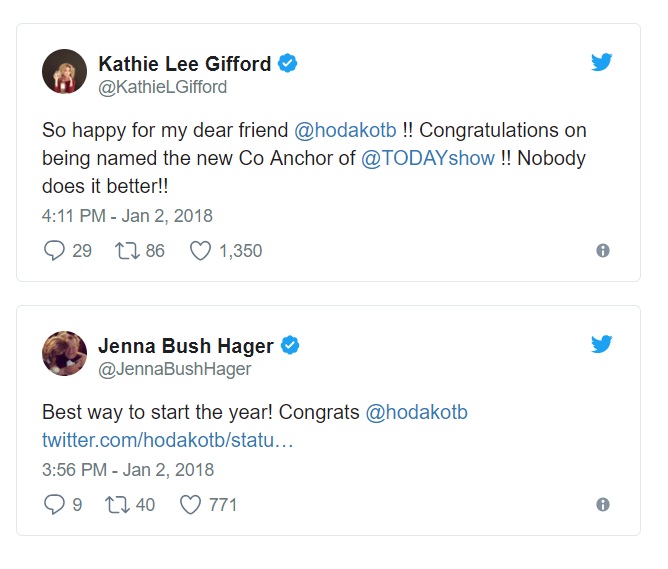The image size is (668, 569).
Task: Click the Kathie Lee Gifford display name
Action: (x=185, y=63)
